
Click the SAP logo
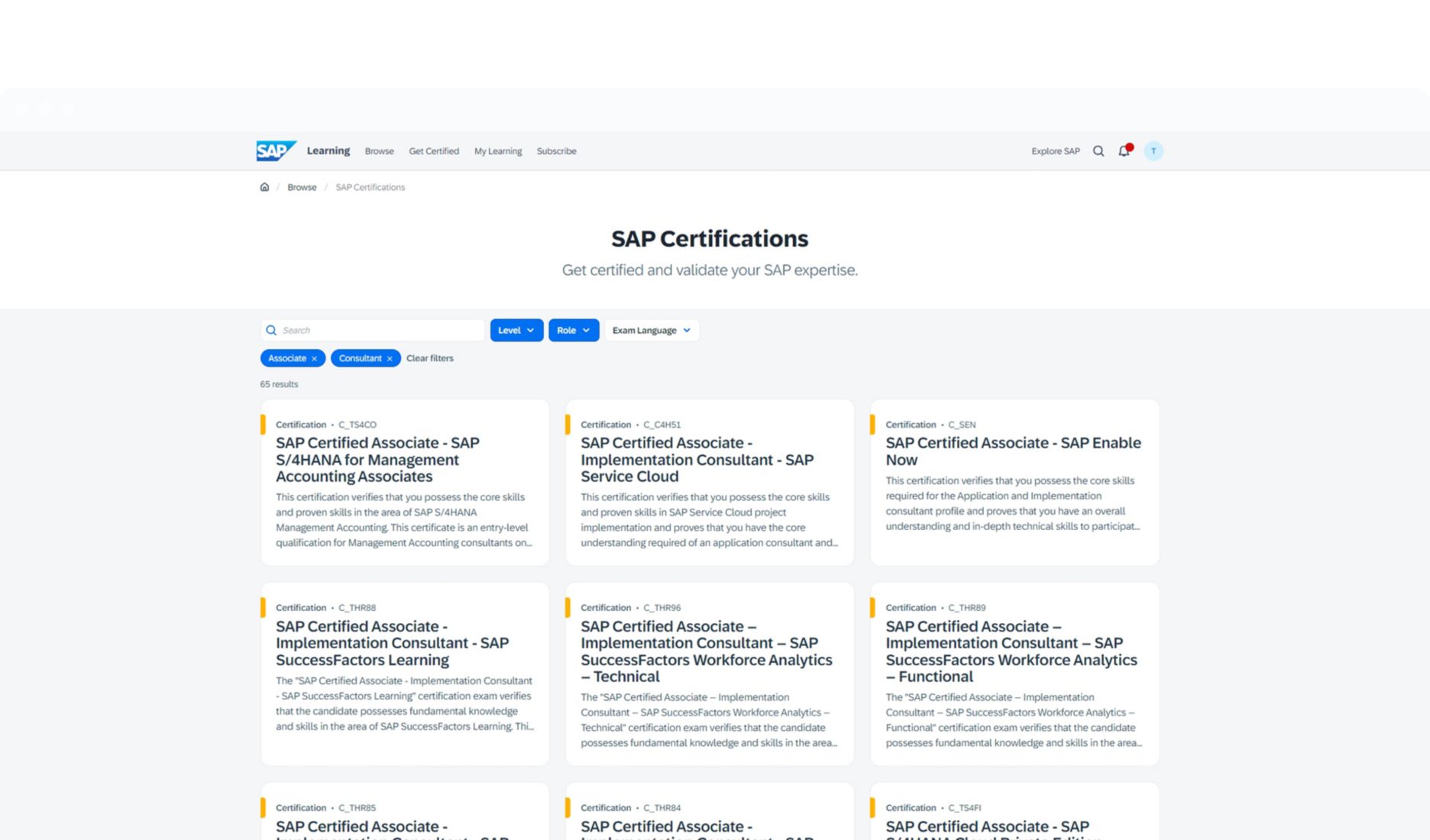tap(275, 150)
